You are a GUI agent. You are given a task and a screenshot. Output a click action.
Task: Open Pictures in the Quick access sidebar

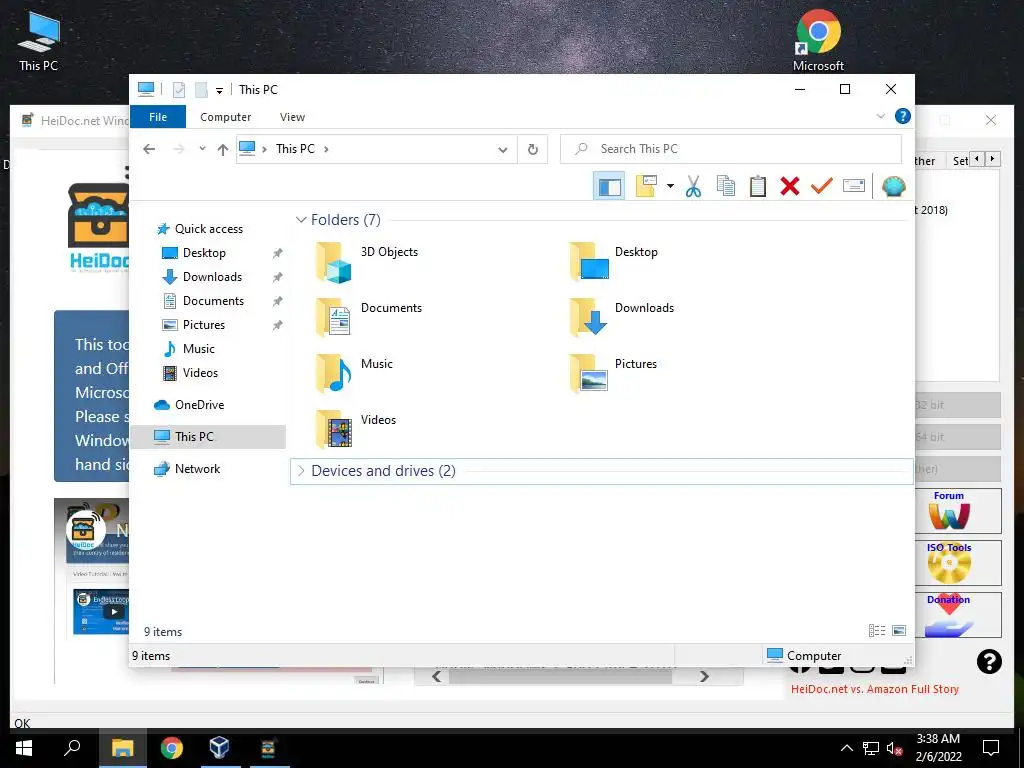click(204, 325)
